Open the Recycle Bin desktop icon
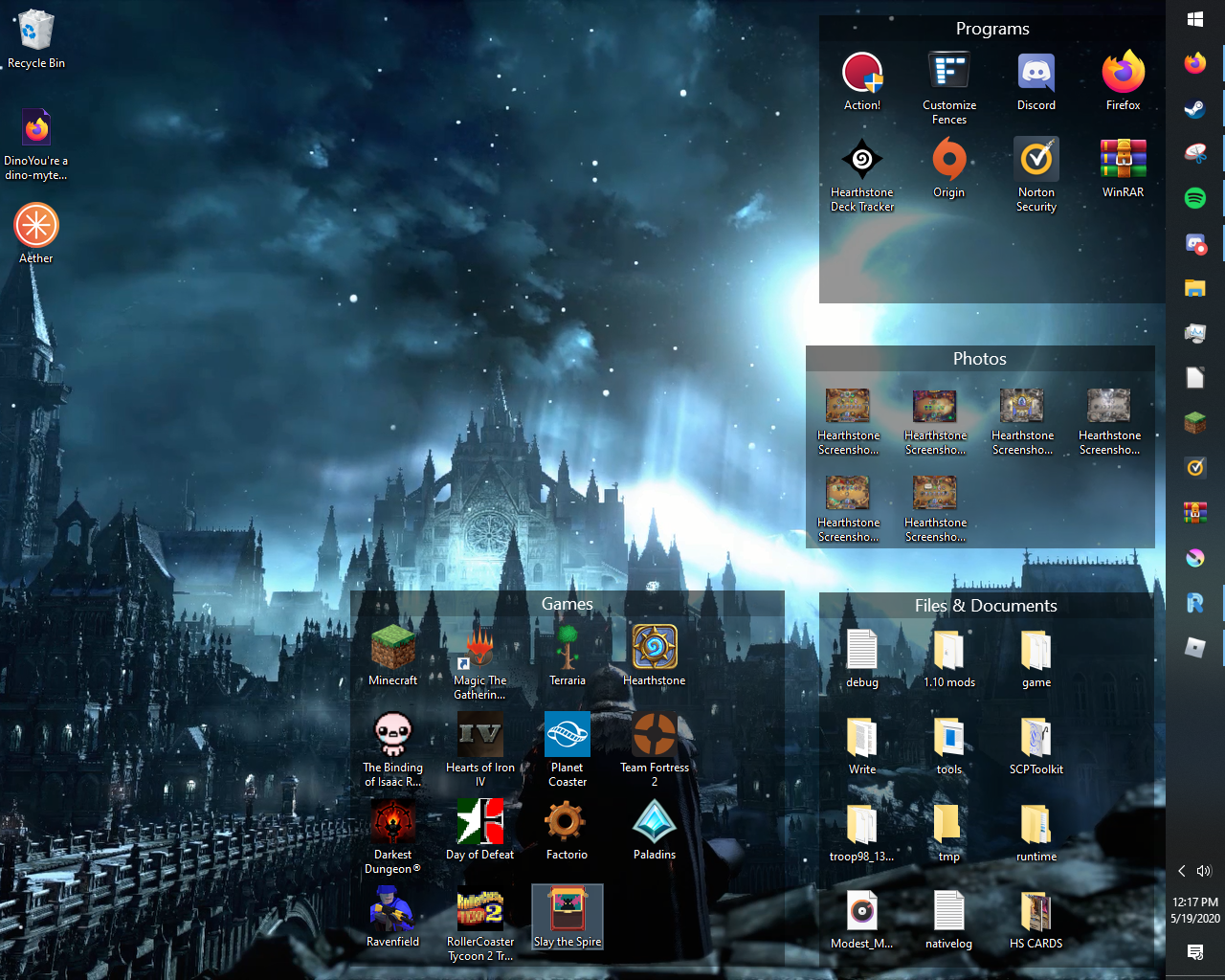The width and height of the screenshot is (1225, 980). 36,40
